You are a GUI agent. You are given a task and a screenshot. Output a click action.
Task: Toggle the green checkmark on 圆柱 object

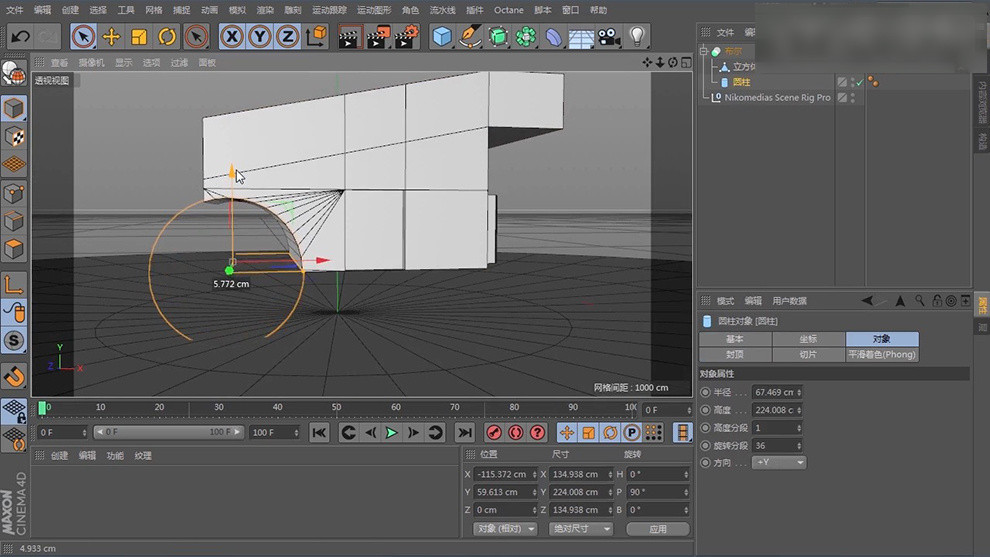pyautogui.click(x=858, y=82)
